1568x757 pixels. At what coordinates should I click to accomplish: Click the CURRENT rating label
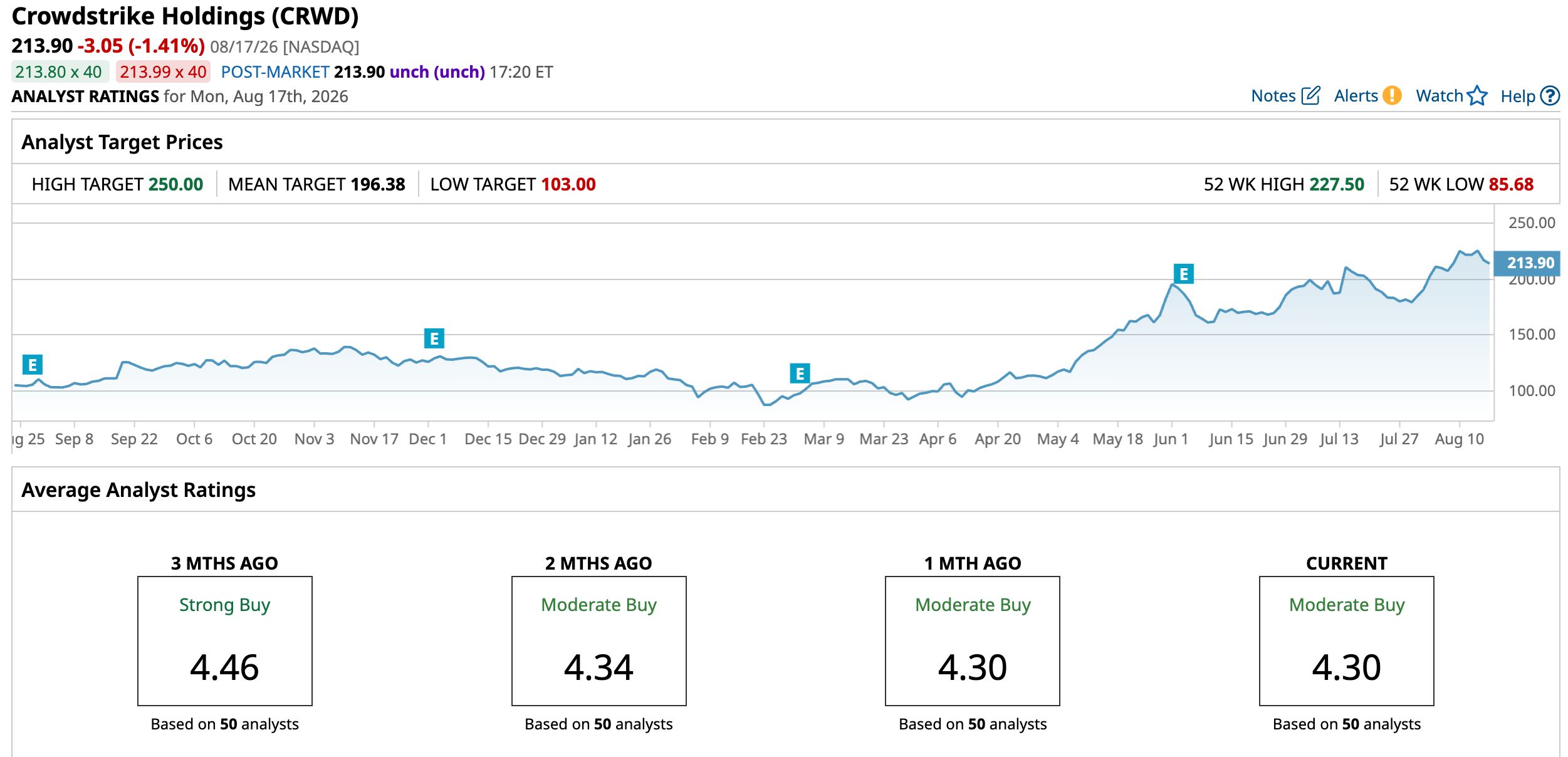(1347, 563)
